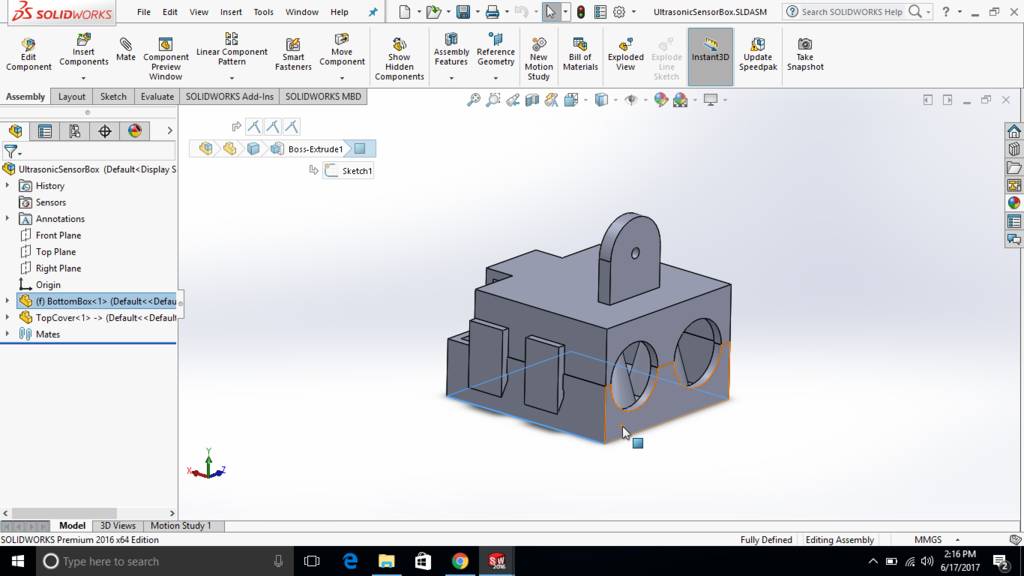Open the Edit Appearance color ball

click(660, 100)
